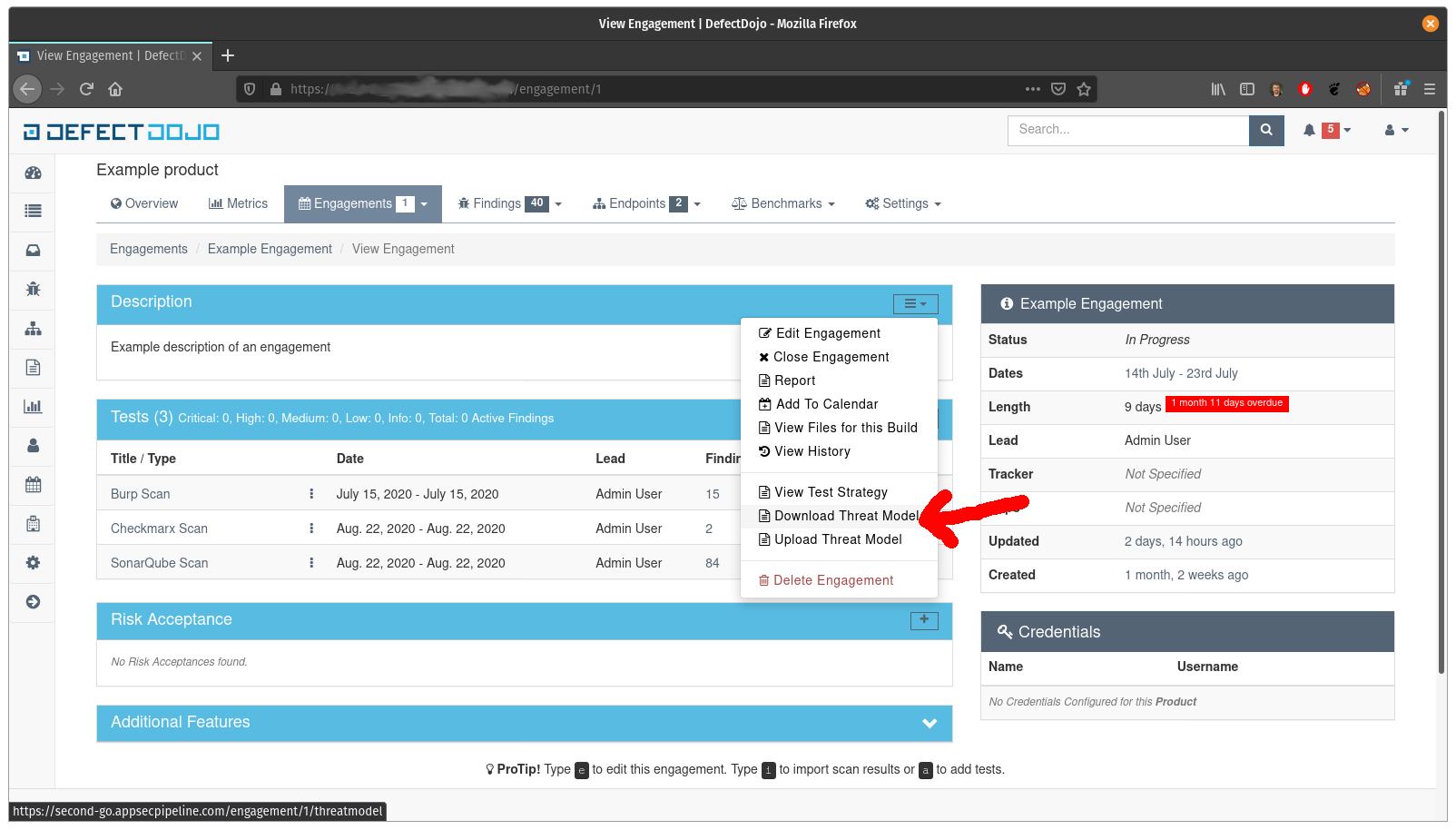Select the user icon in the sidebar
The height and width of the screenshot is (830, 1456).
tap(33, 445)
